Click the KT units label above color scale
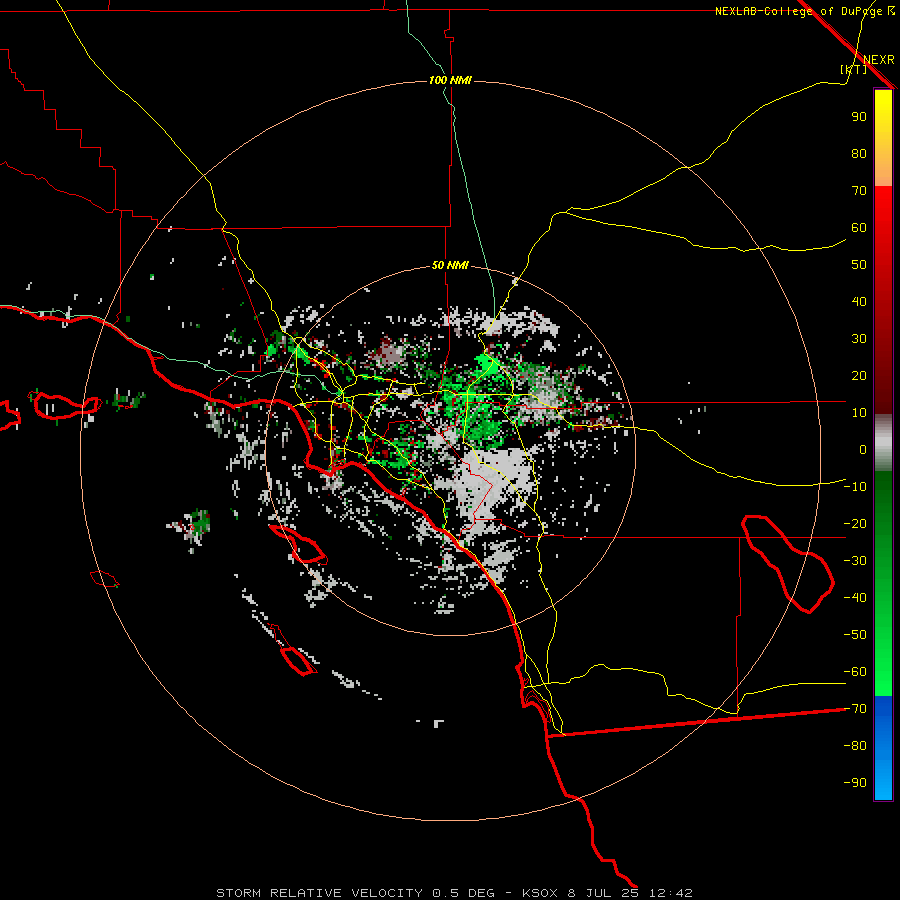 pos(853,69)
